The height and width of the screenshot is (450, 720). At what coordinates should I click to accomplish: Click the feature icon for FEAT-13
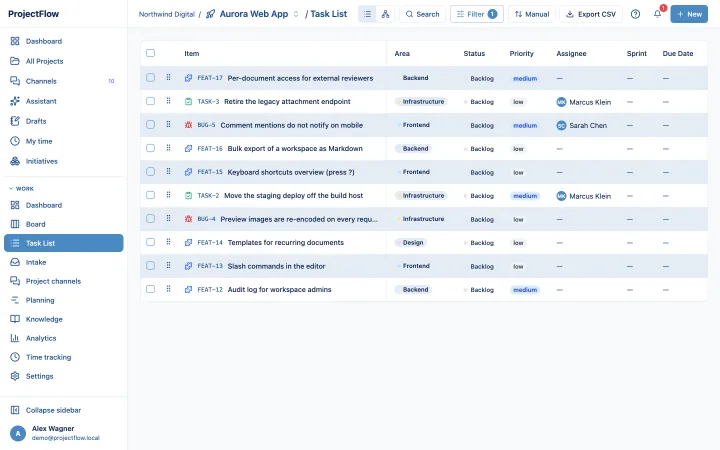[x=188, y=266]
